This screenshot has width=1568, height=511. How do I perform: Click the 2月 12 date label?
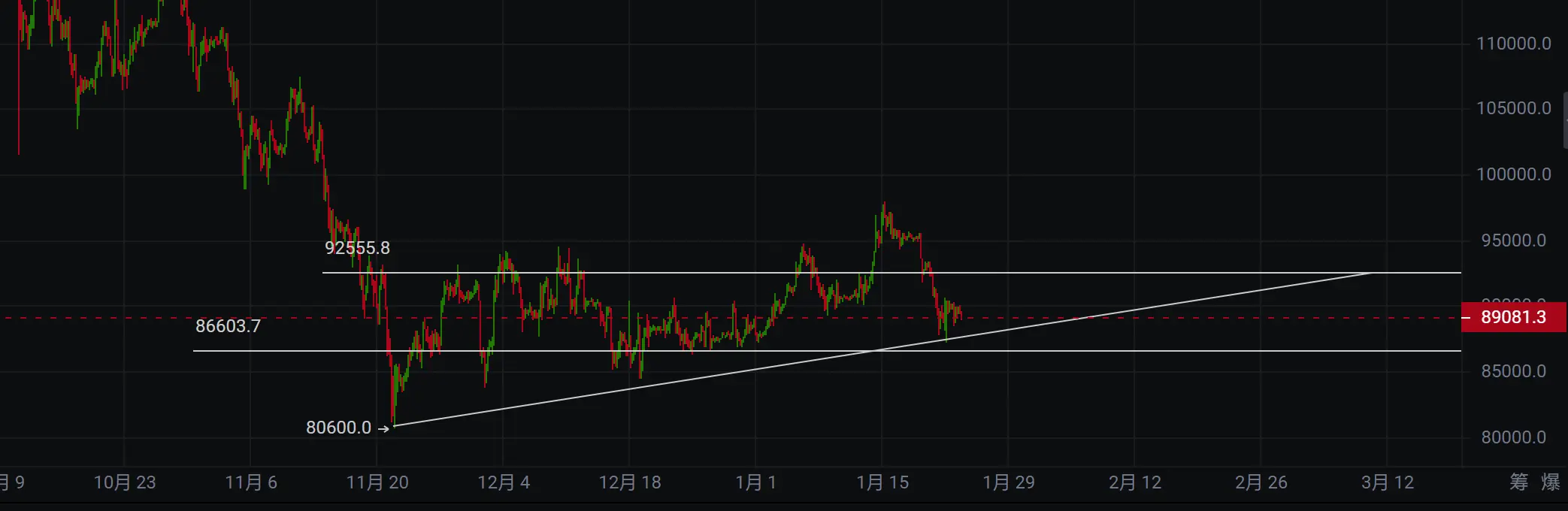1135,482
